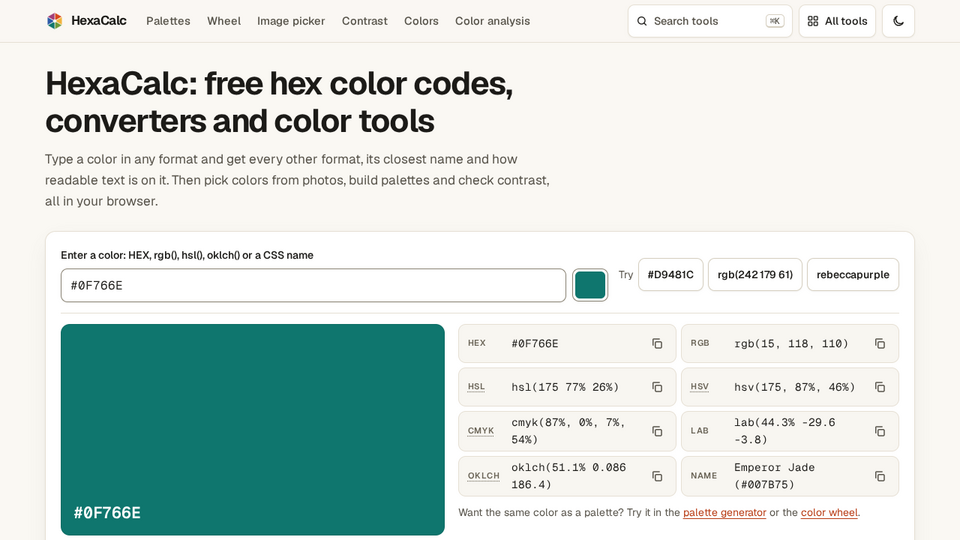Click the oklch(51.1% 0.086 186.4) value

(569, 476)
